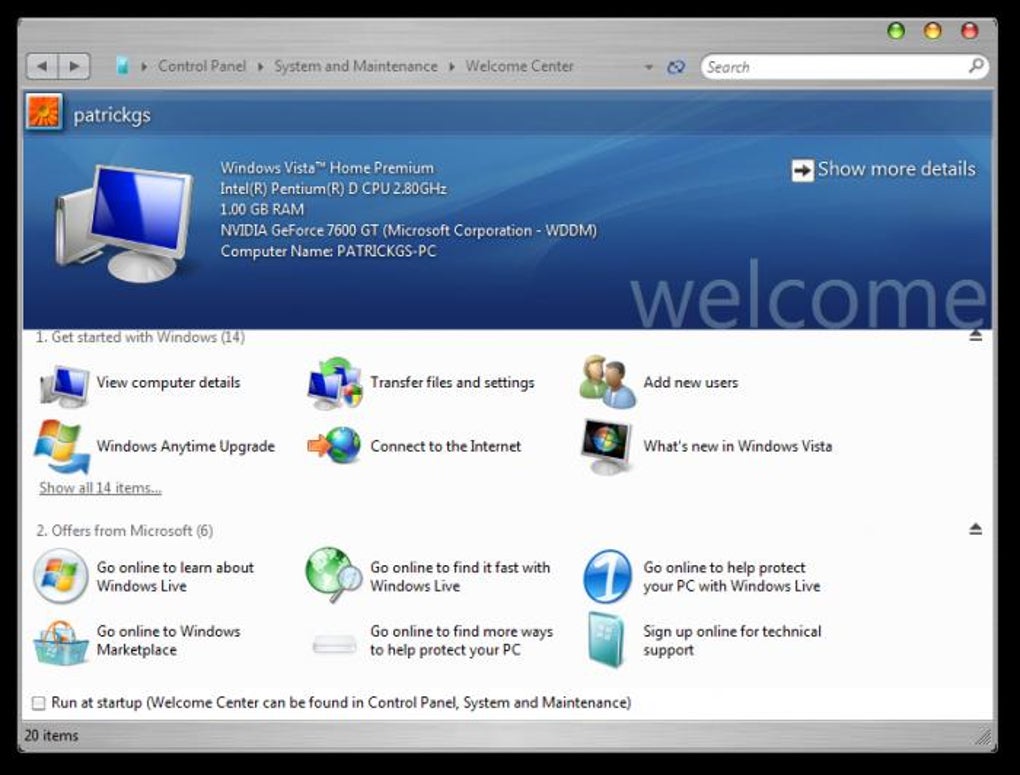1020x775 pixels.
Task: Click the NVIDIA GeForce 7600 GT text line
Action: 409,230
